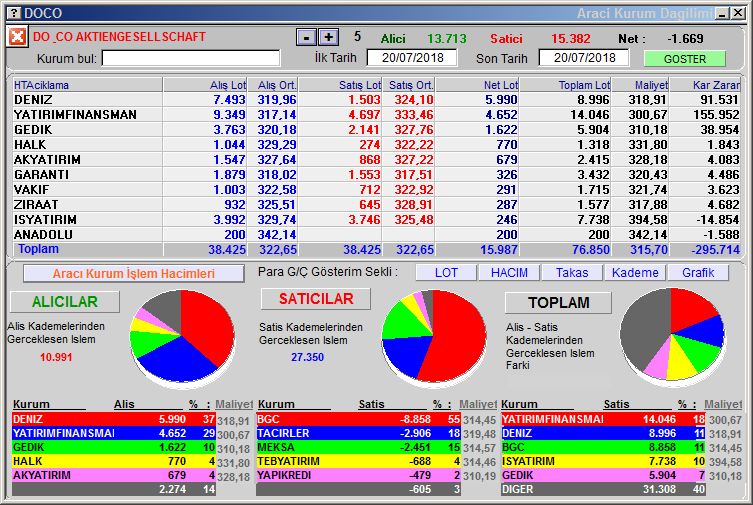The height and width of the screenshot is (505, 753).
Task: Click gray DIGER row in total list
Action: click(603, 489)
